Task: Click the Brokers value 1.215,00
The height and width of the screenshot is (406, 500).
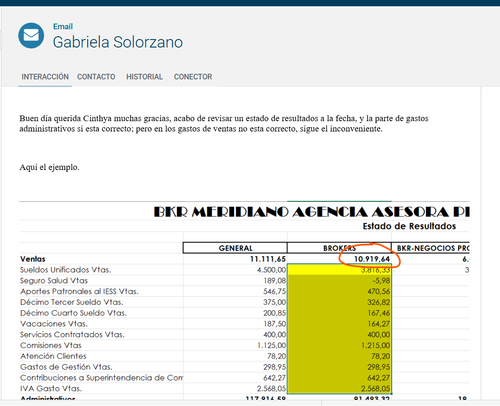Action: coord(376,345)
